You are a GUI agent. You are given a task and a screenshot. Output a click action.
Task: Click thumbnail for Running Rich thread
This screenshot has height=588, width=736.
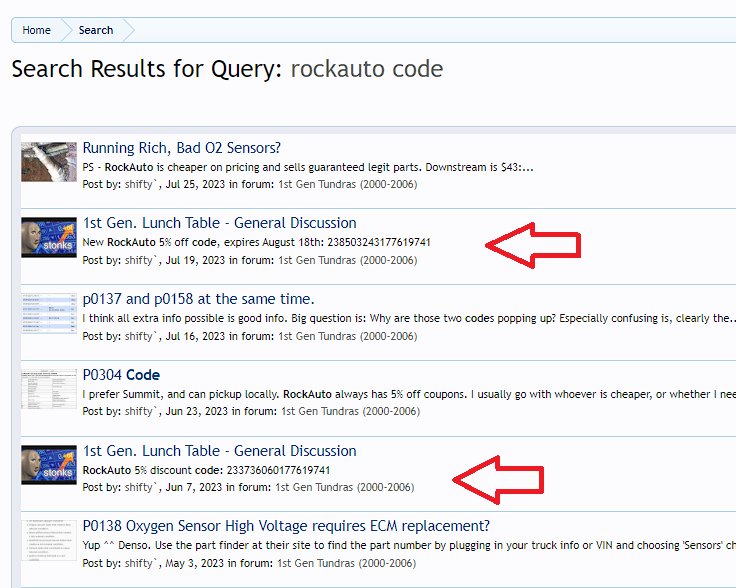[x=49, y=162]
